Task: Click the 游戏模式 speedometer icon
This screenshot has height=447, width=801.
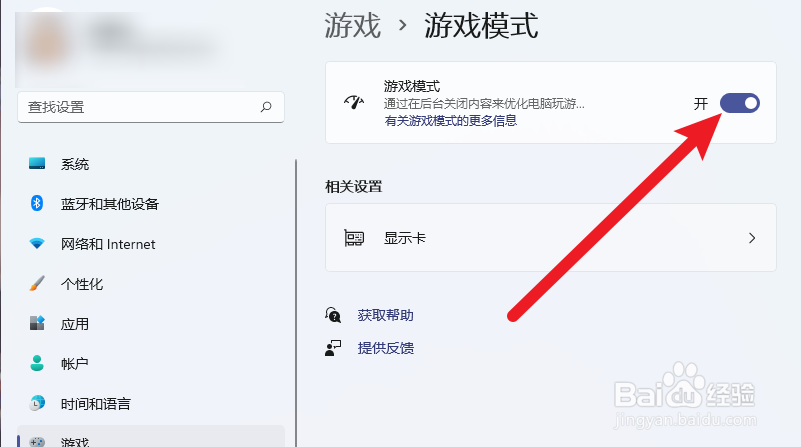Action: [354, 103]
